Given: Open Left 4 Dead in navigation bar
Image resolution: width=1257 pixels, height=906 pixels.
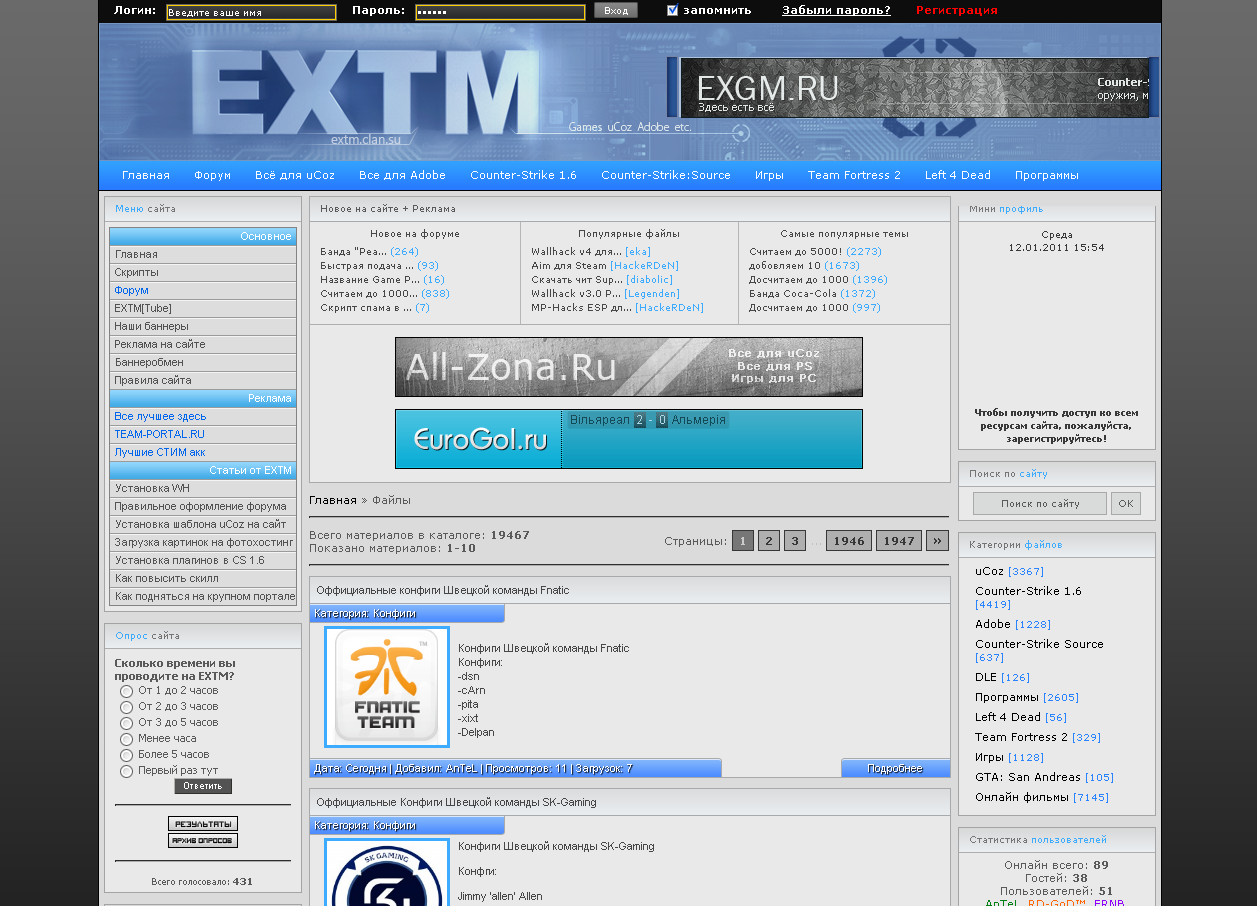Looking at the screenshot, I should [x=958, y=175].
